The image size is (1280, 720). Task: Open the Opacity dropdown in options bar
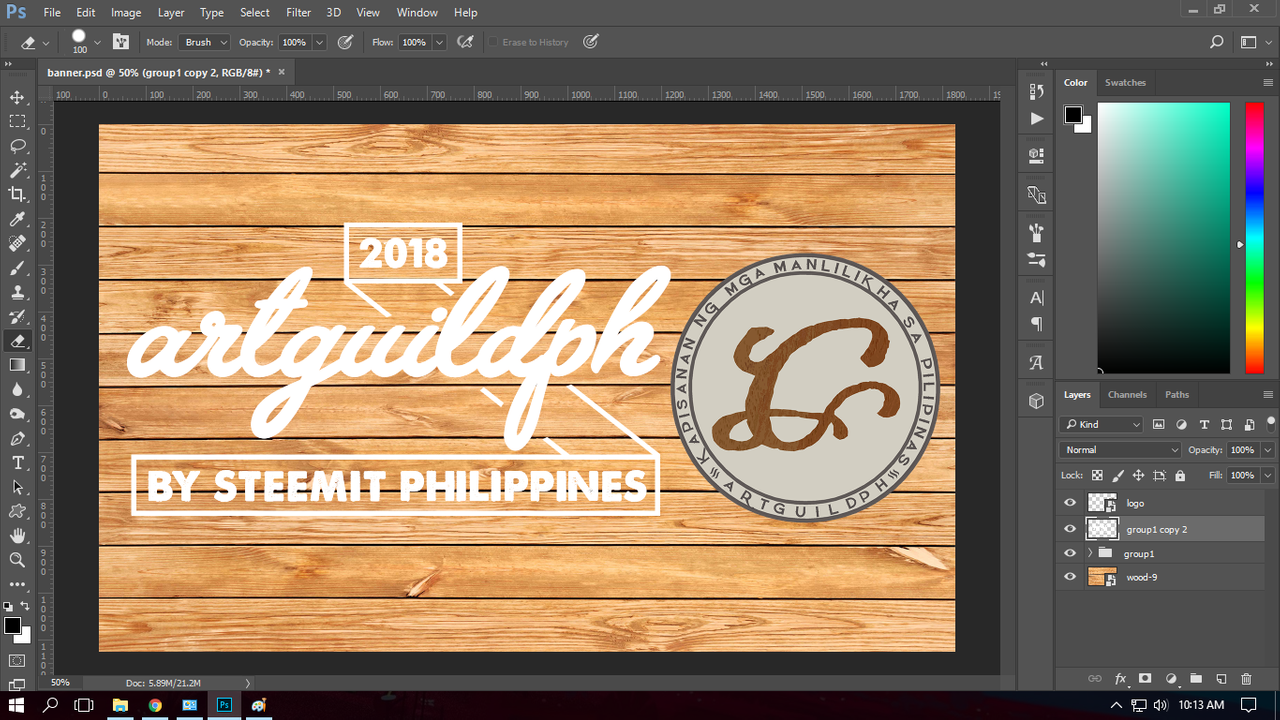tap(319, 42)
